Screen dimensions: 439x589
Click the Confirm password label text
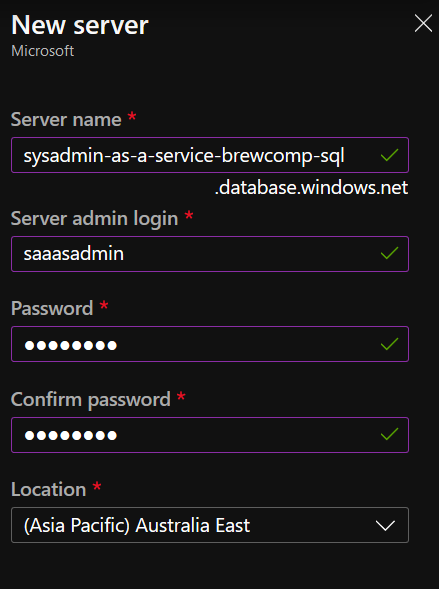point(91,400)
